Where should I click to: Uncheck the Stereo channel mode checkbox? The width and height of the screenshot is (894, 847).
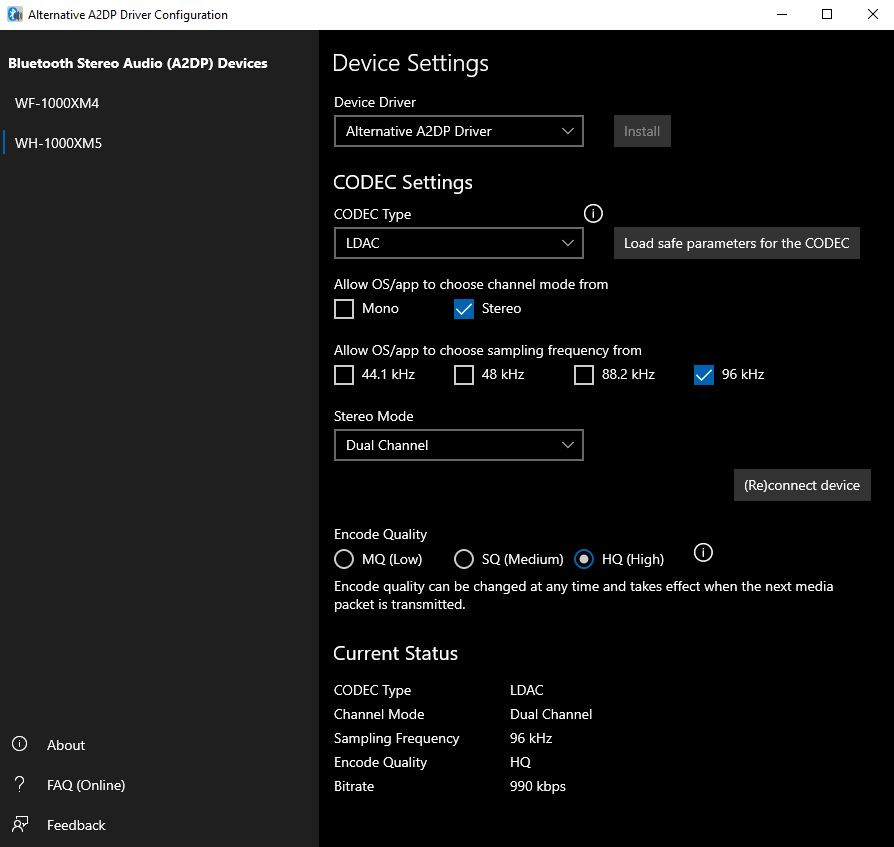tap(464, 309)
